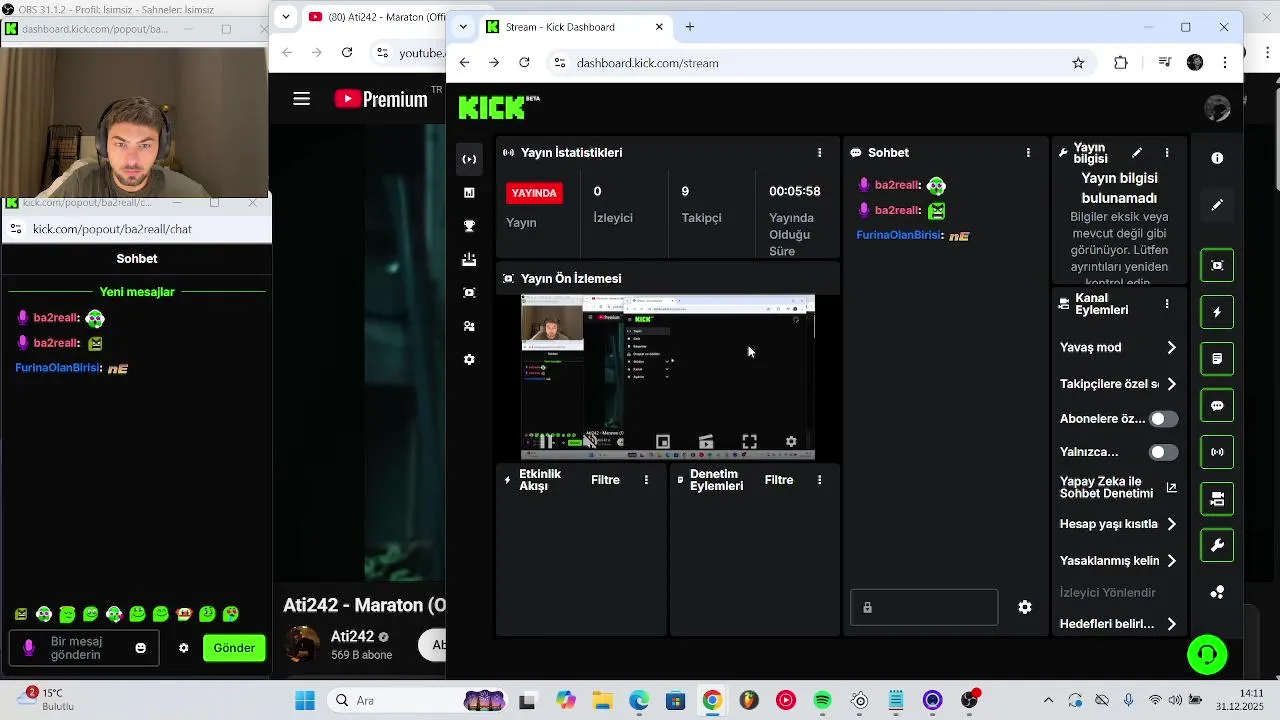Toggle the wrench stream info widget in right rail
This screenshot has width=1280, height=720.
click(1217, 545)
